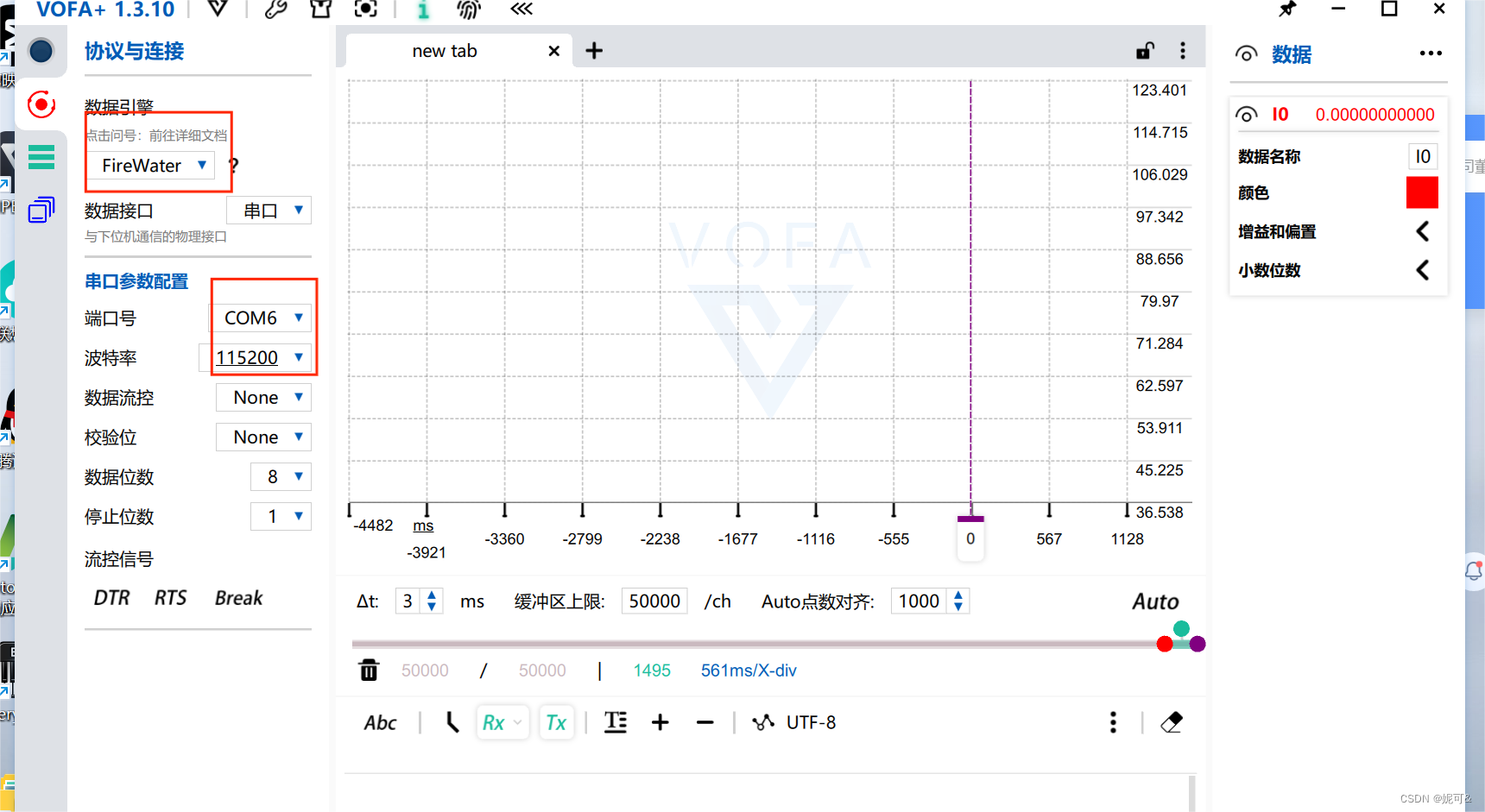Click the 缓冲区上限 50000 input field

[654, 601]
